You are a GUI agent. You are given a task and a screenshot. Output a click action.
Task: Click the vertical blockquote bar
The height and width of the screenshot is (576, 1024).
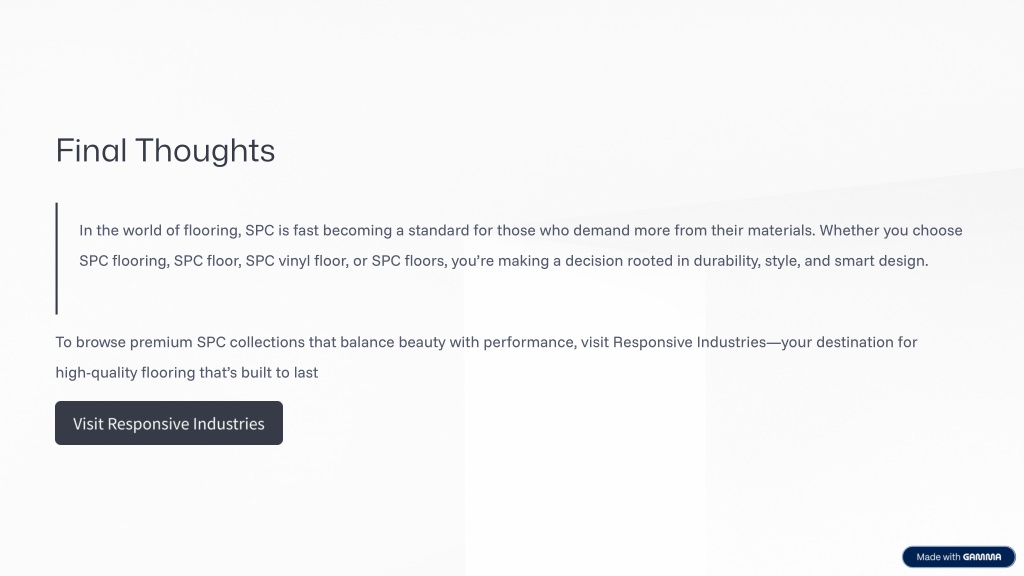click(x=57, y=258)
